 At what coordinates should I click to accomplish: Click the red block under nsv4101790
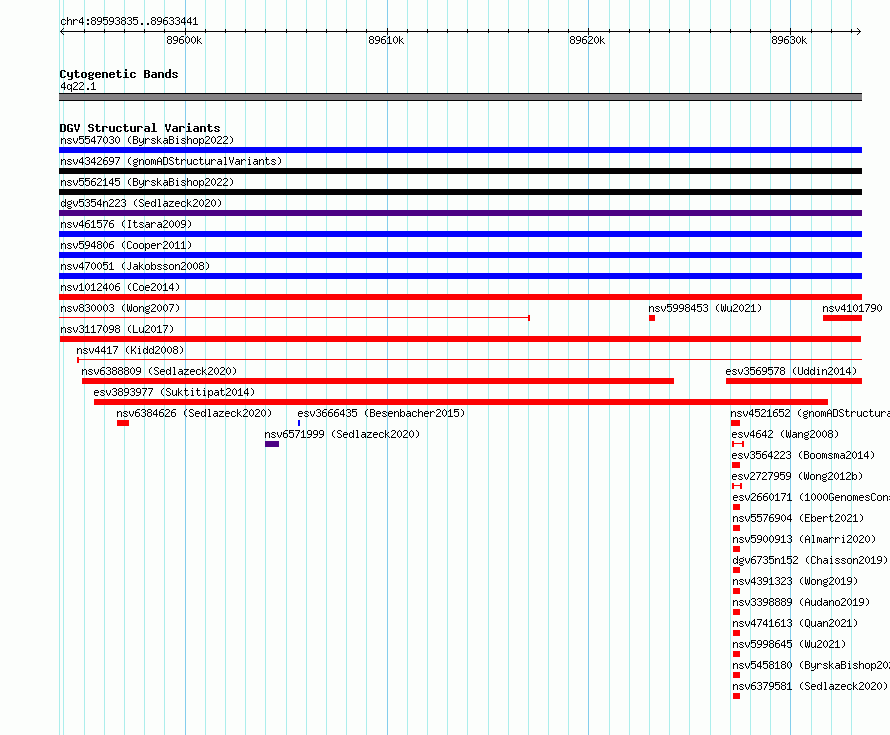pyautogui.click(x=842, y=318)
